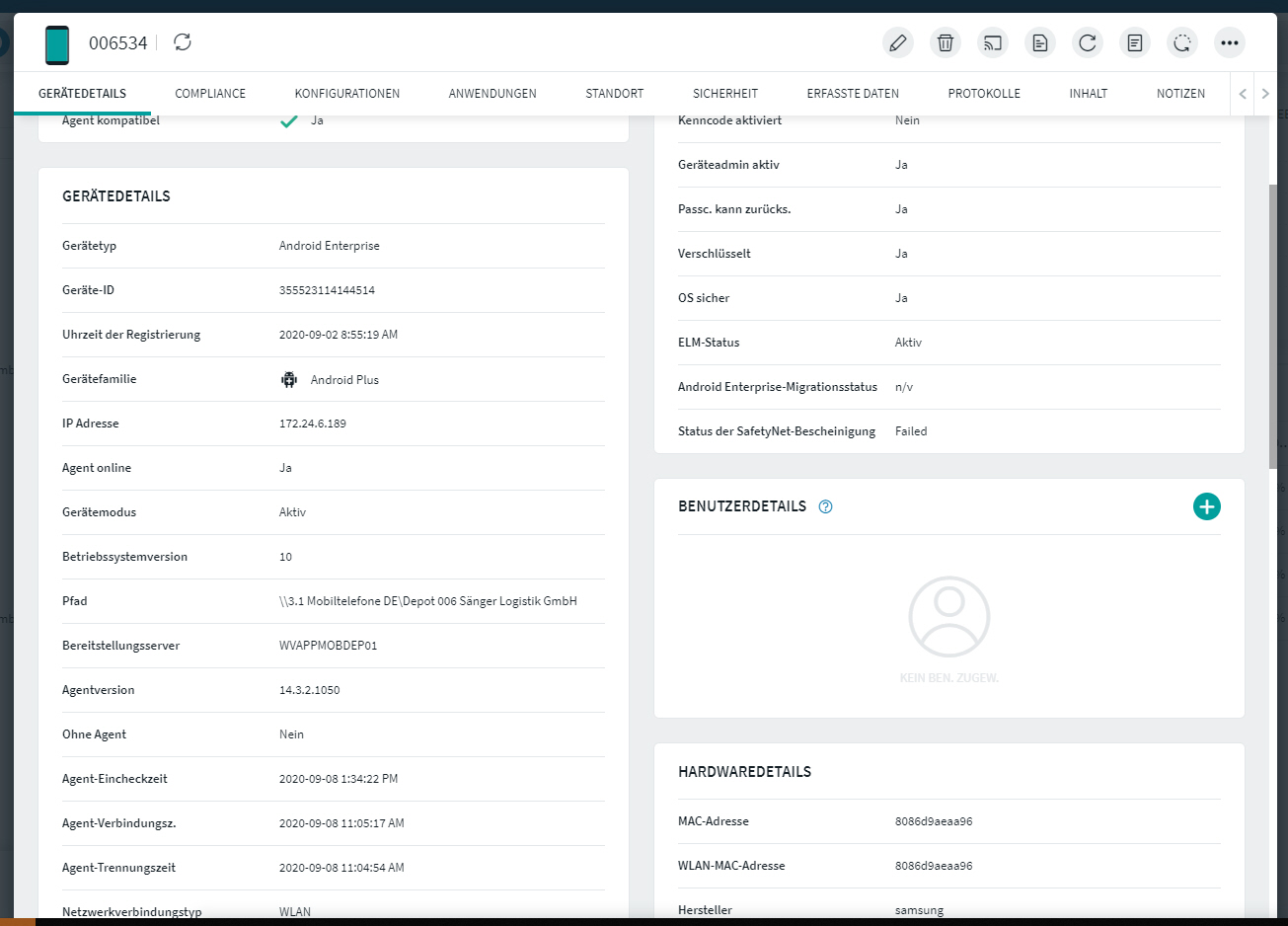Click the help icon beside Benutzerdetails

(x=826, y=506)
